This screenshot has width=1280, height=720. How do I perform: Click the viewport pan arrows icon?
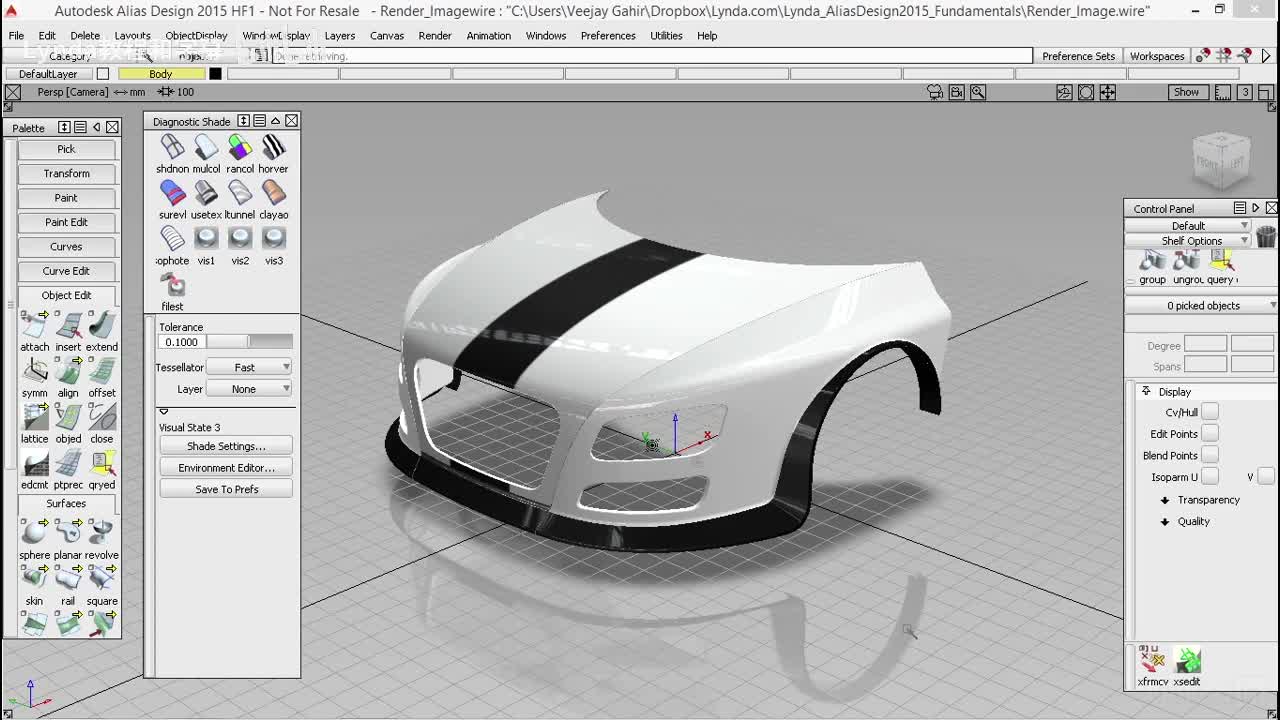[x=1108, y=92]
